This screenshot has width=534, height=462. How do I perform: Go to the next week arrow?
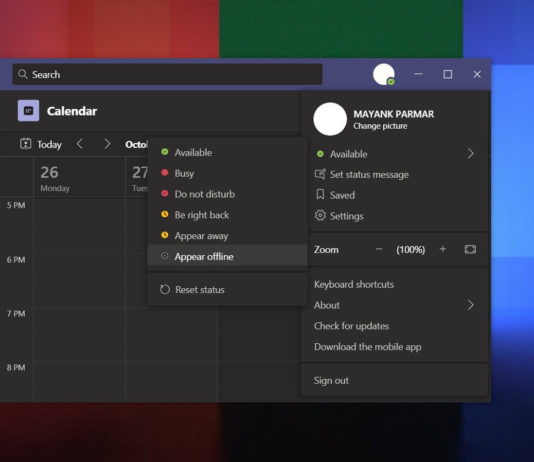tap(107, 144)
